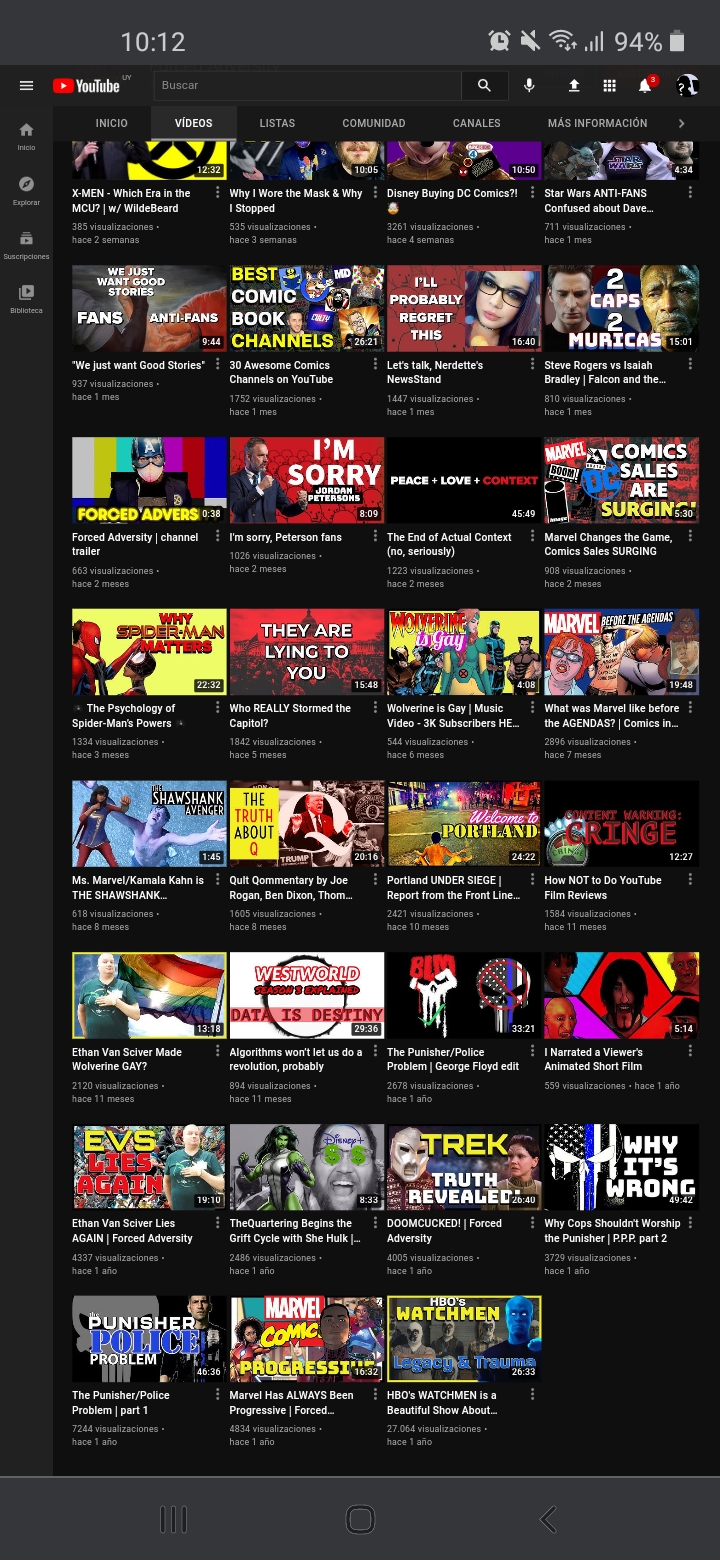Screen dimensions: 720x1560
Task: Open options for The End of Actual Context
Action: pos(532,537)
